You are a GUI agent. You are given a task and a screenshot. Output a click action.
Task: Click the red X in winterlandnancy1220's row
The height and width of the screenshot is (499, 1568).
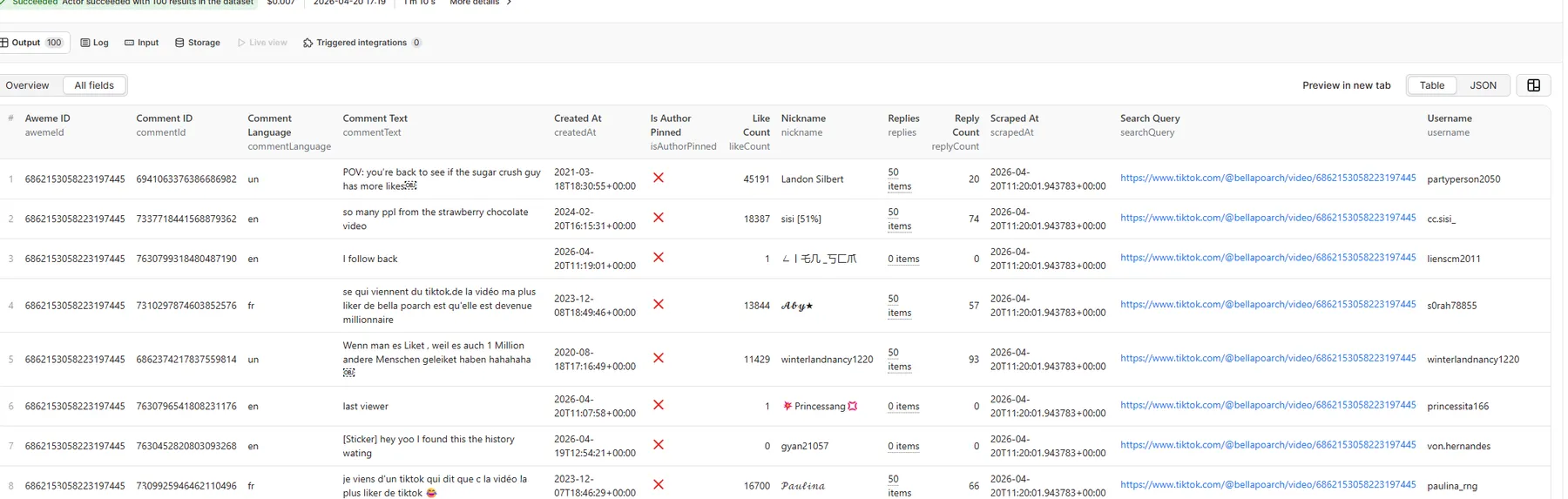click(x=659, y=358)
